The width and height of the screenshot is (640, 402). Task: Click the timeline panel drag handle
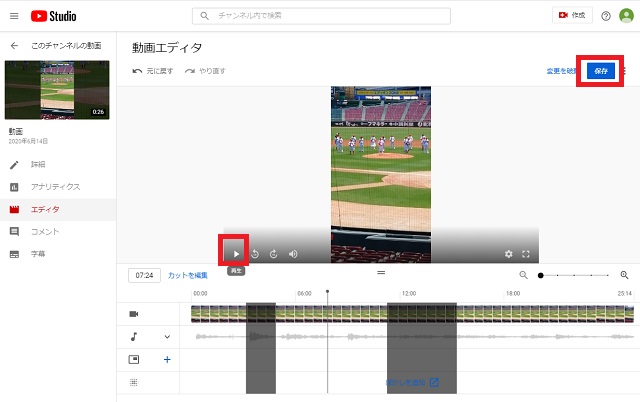(x=381, y=273)
